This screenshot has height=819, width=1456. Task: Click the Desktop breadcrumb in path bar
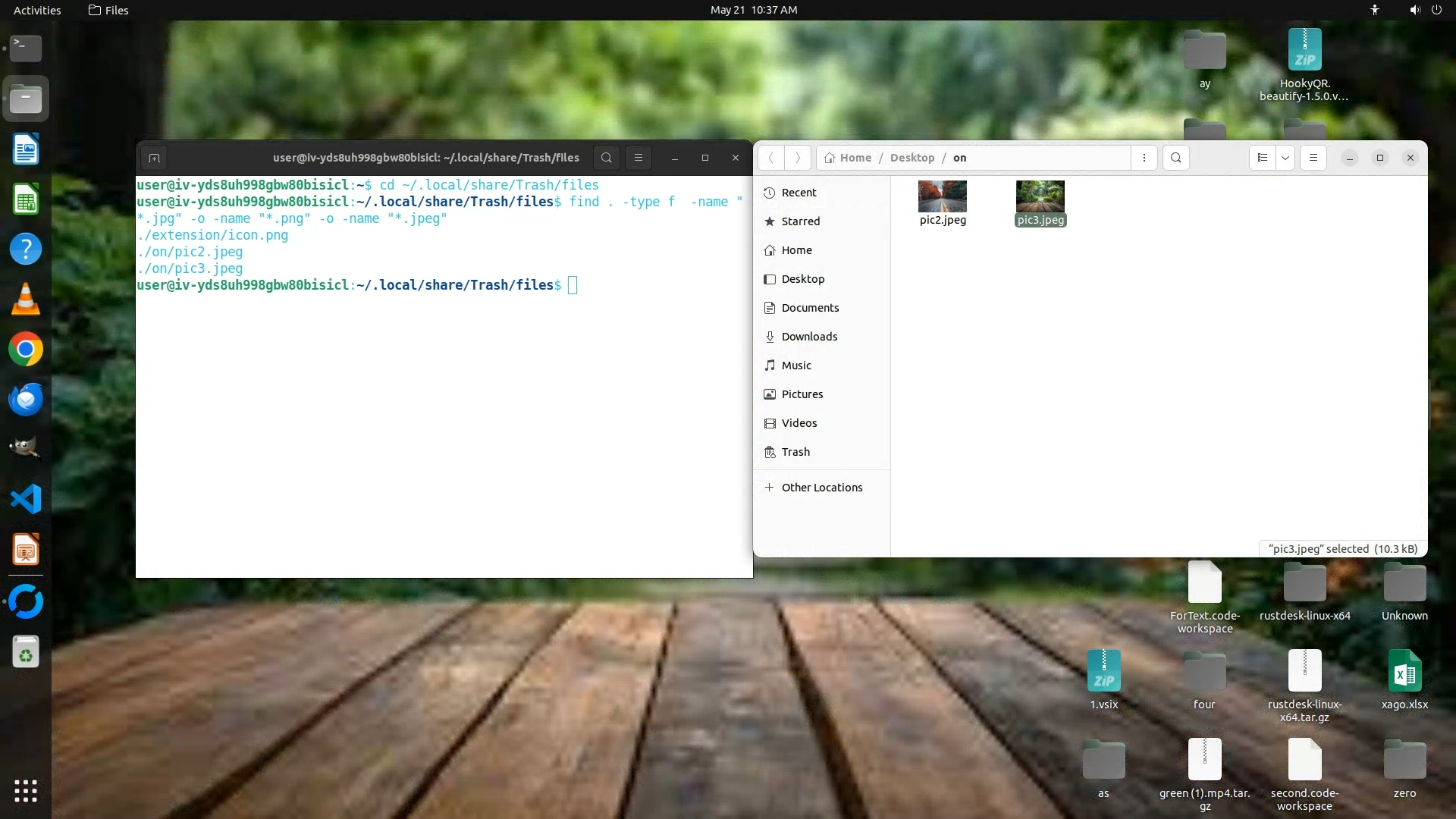click(912, 158)
